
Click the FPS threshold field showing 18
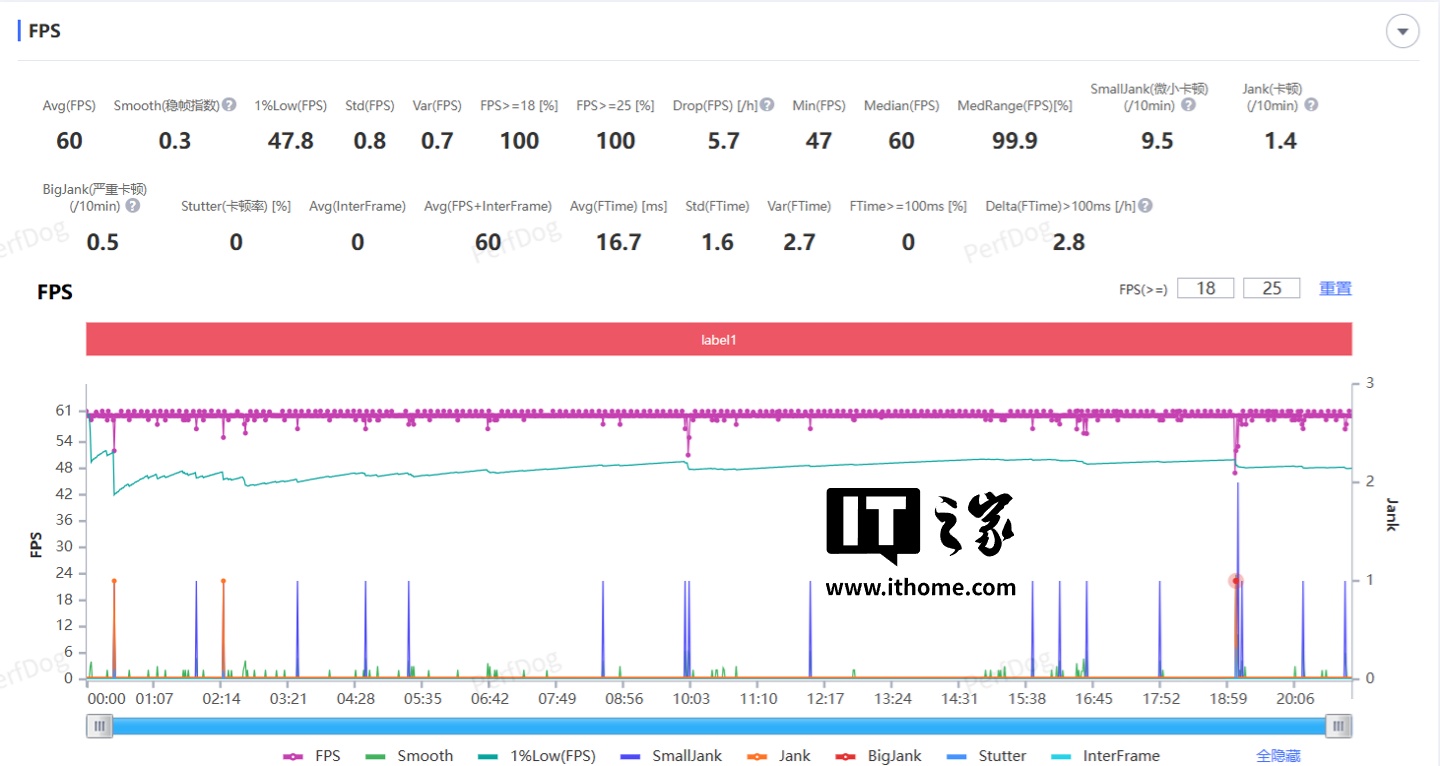(x=1205, y=288)
